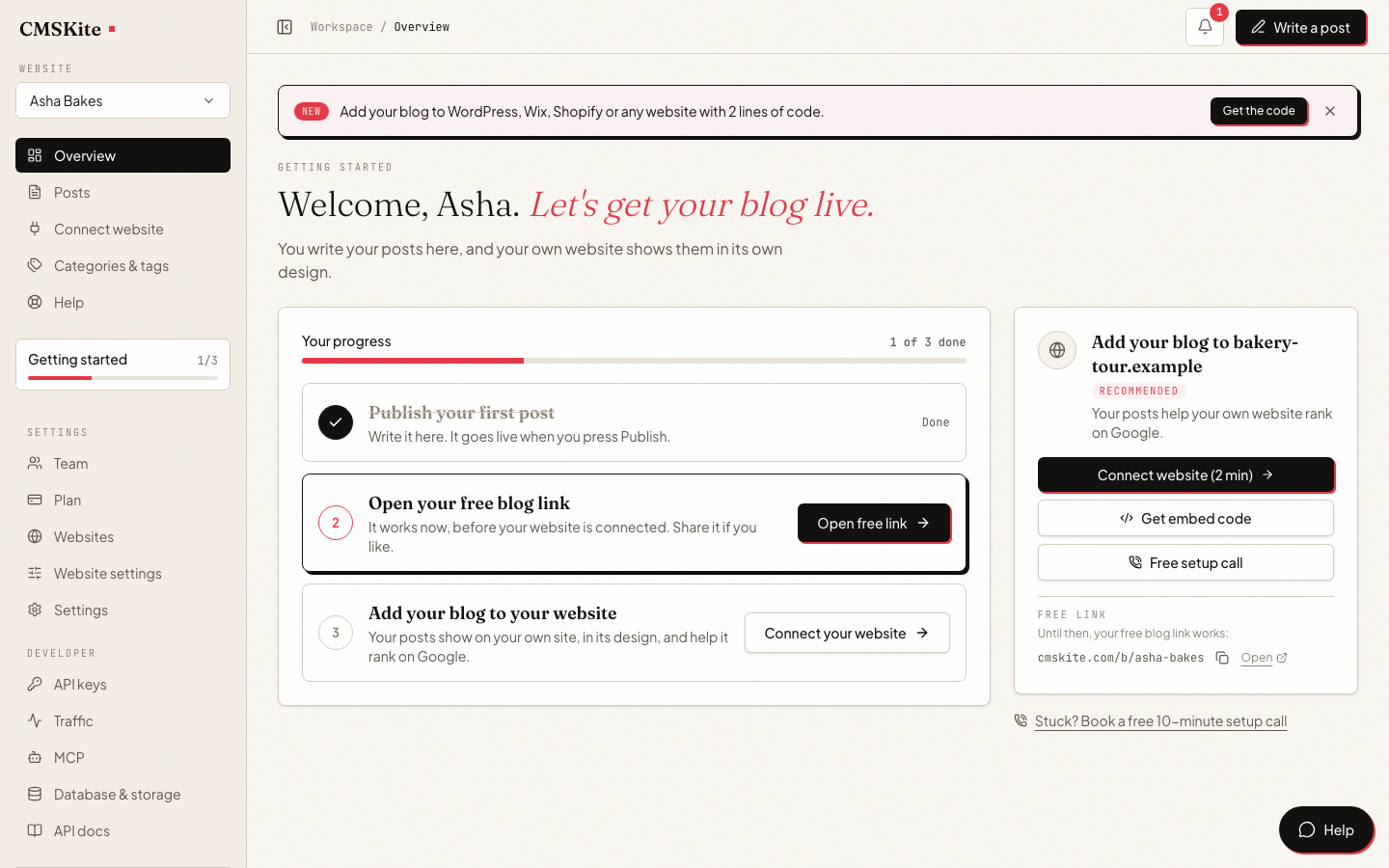Click the Connect your website button
The width and height of the screenshot is (1389, 868).
[847, 633]
